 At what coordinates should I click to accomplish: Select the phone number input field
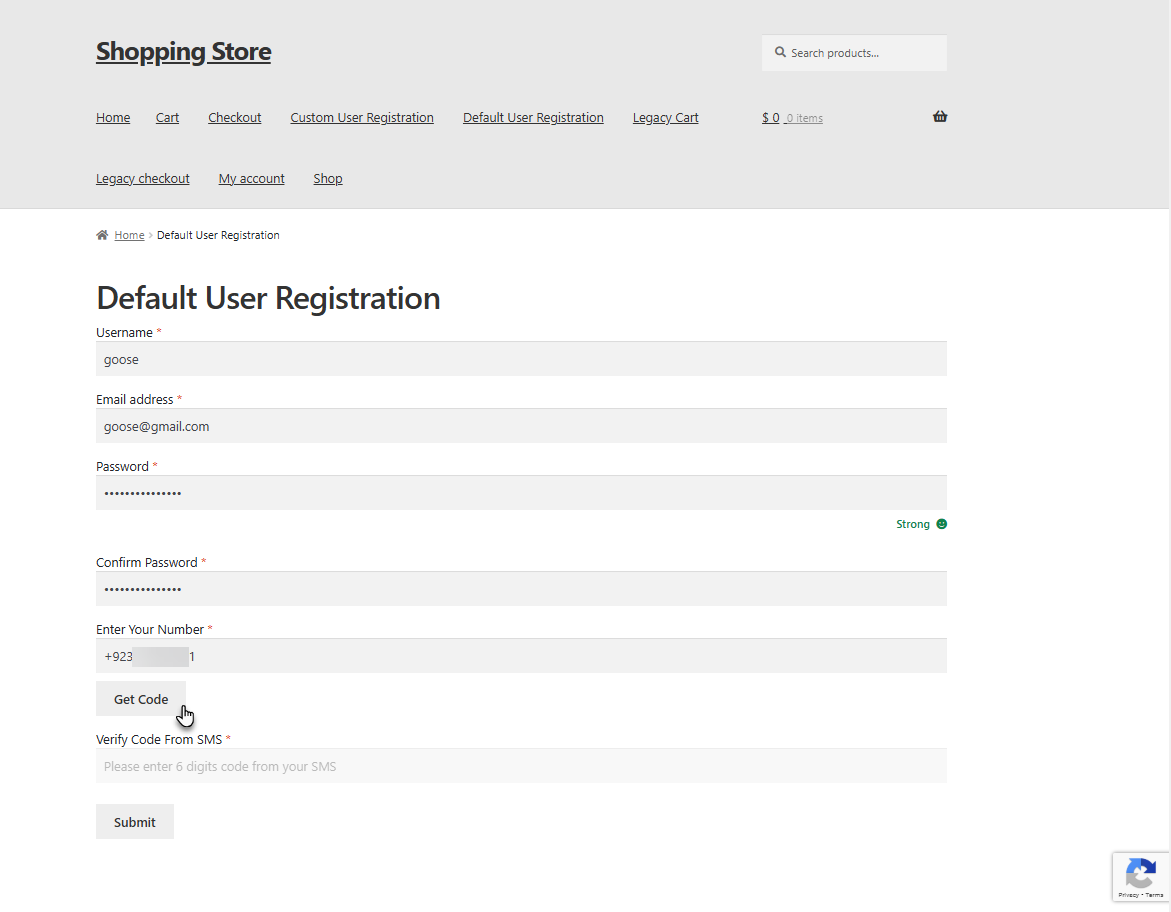pyautogui.click(x=521, y=656)
